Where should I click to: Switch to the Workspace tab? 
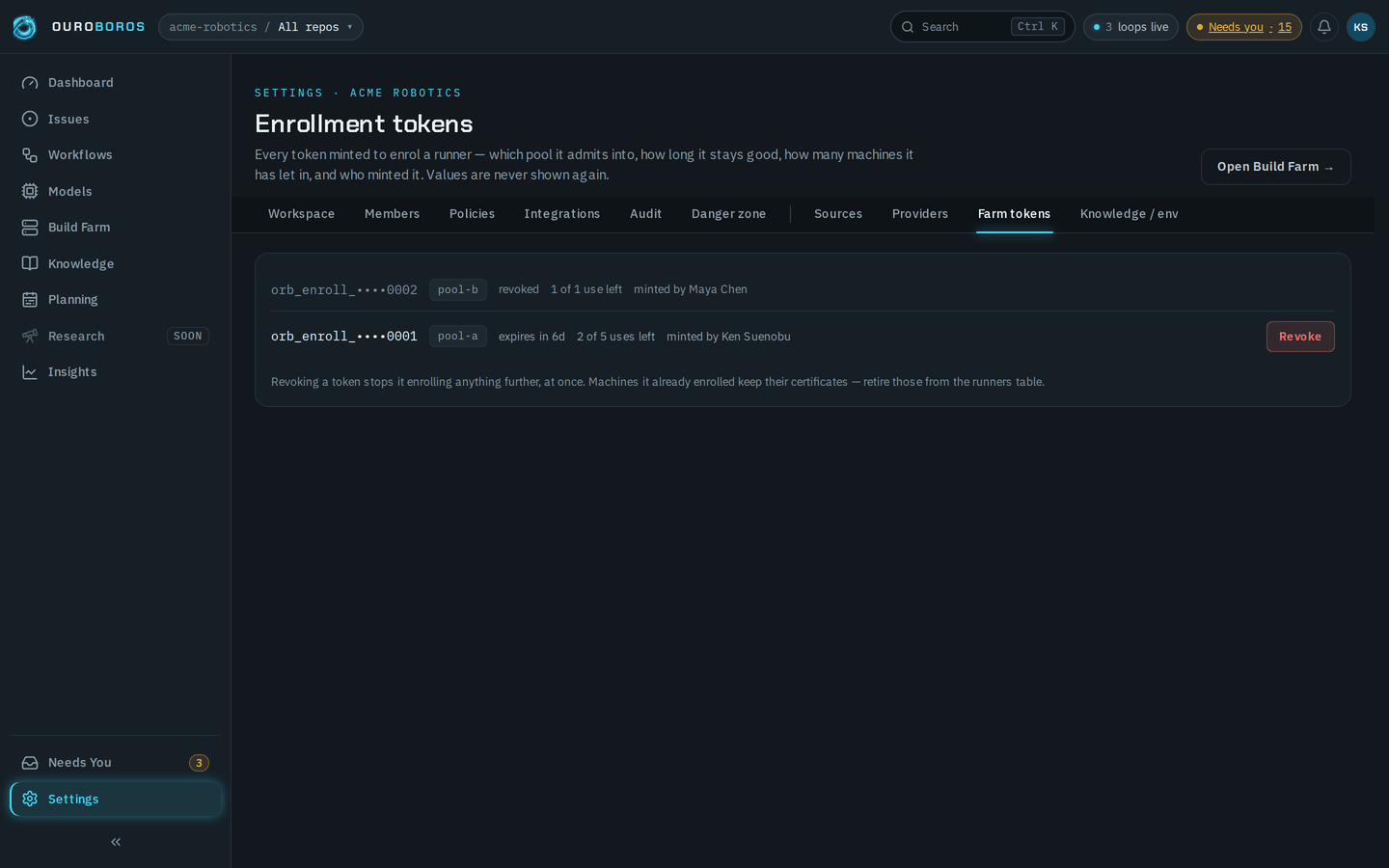302,214
